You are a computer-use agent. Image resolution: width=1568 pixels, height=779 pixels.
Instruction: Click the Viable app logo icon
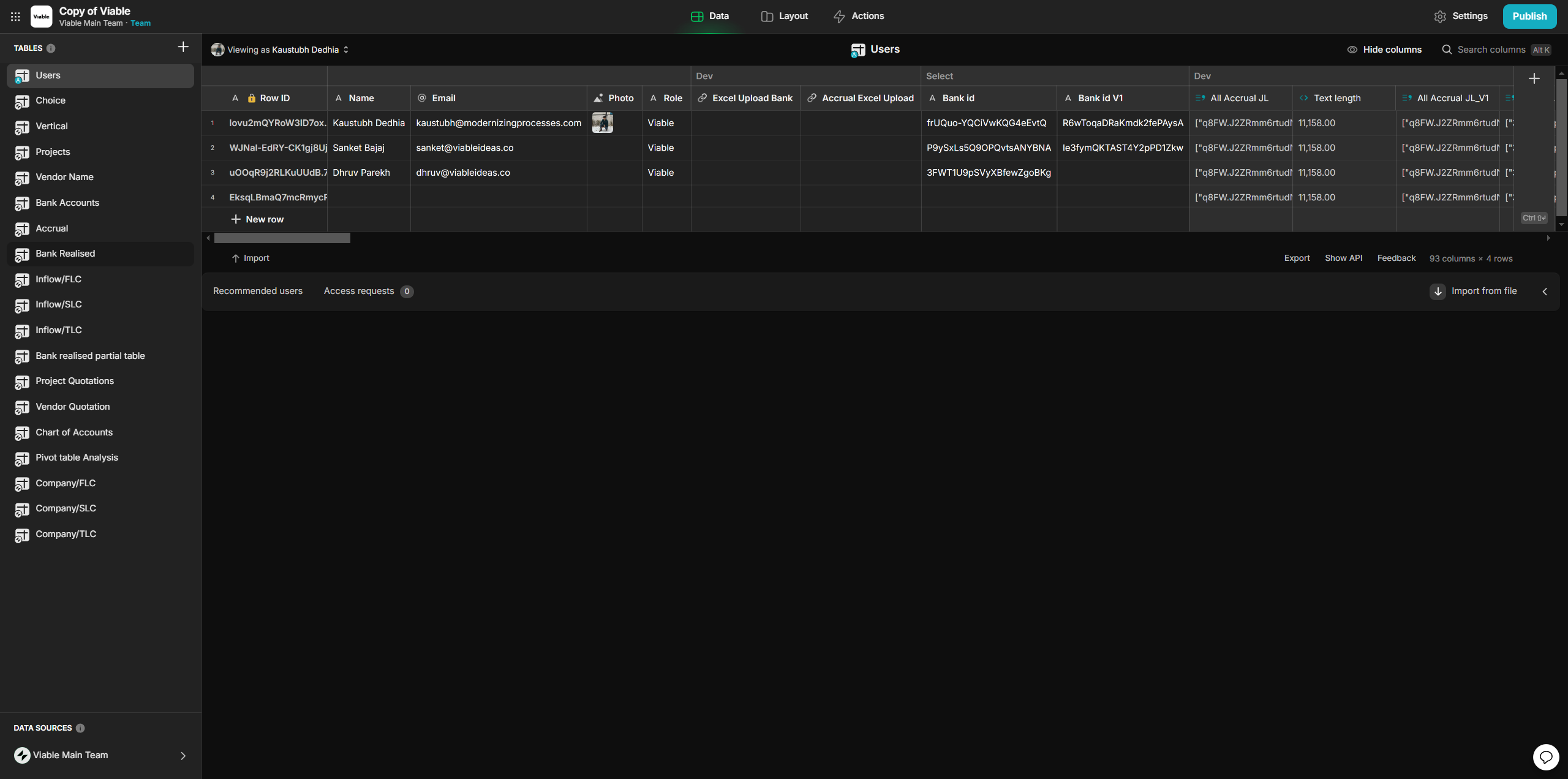[41, 17]
